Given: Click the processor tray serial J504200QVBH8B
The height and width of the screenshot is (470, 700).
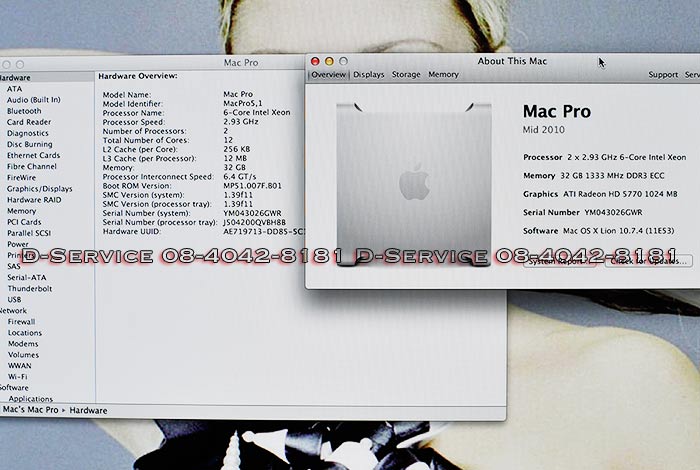Looking at the screenshot, I should click(254, 222).
